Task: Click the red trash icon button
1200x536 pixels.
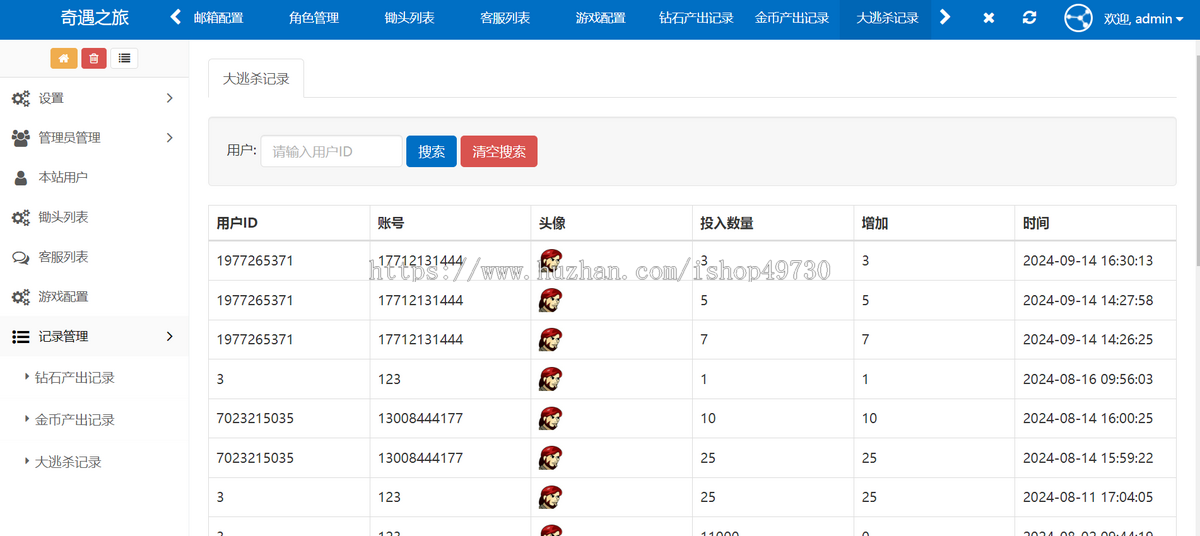Action: click(x=94, y=58)
